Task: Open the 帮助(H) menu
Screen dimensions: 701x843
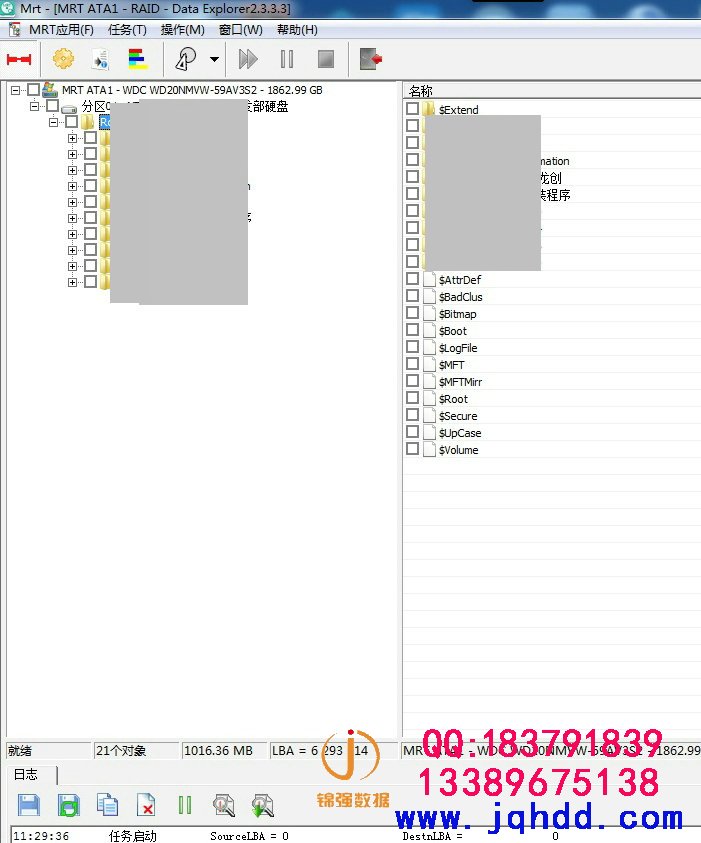Action: [297, 30]
